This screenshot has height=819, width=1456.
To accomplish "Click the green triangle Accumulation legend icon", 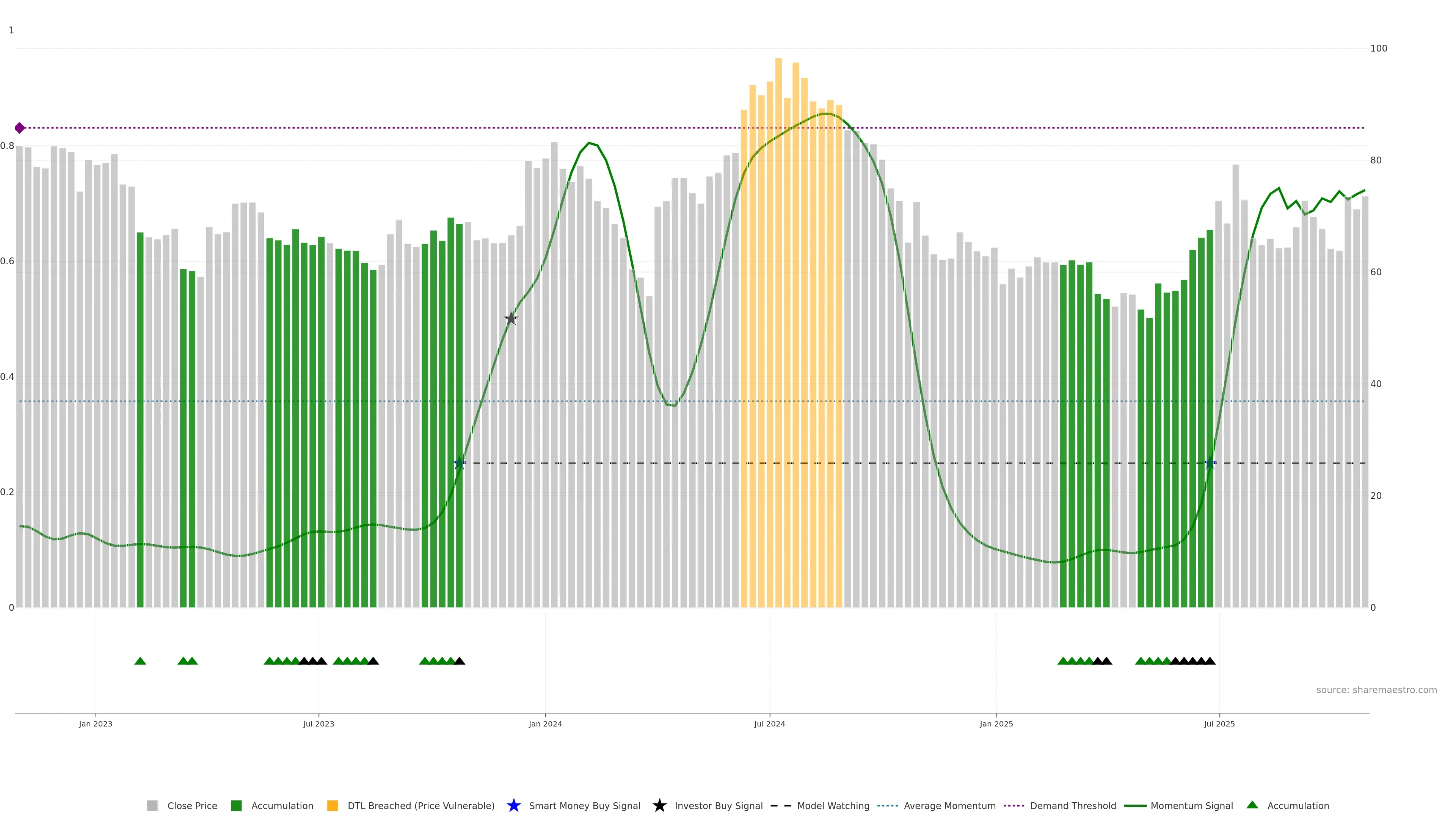I will tap(1252, 805).
